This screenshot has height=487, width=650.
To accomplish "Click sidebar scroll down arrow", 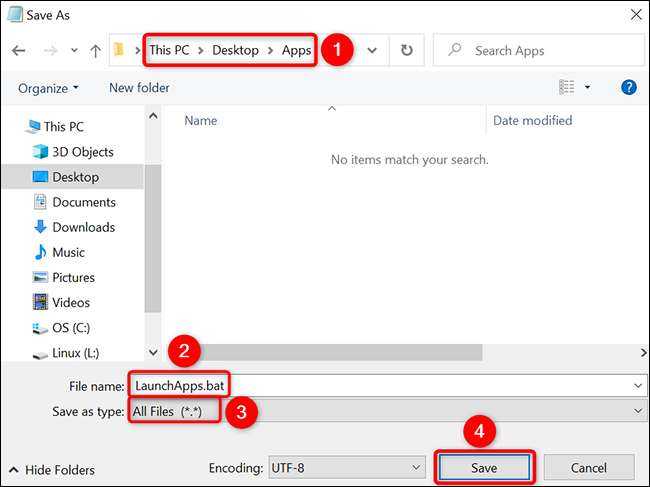I will point(153,352).
